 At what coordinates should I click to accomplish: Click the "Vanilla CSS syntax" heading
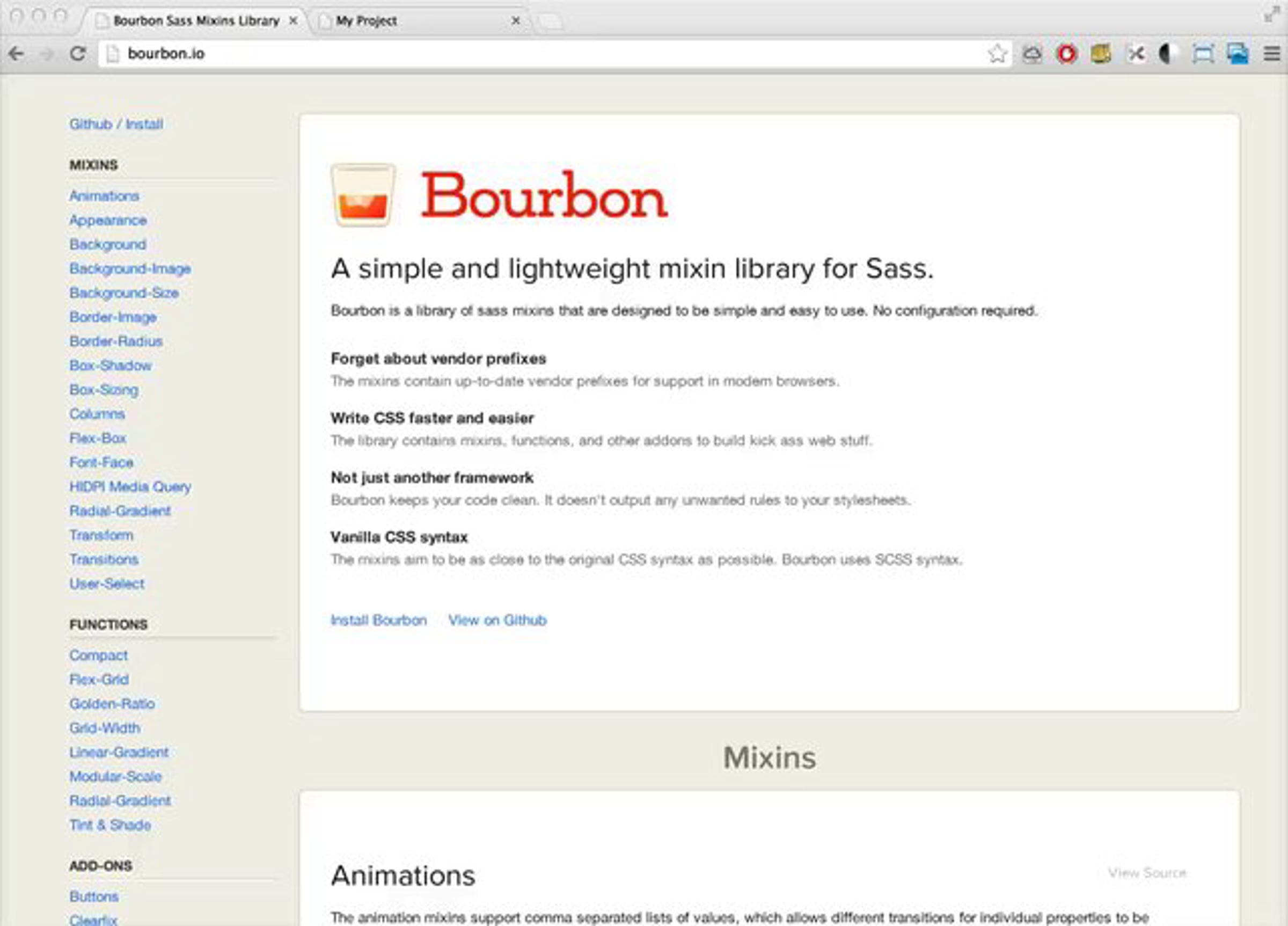(399, 537)
